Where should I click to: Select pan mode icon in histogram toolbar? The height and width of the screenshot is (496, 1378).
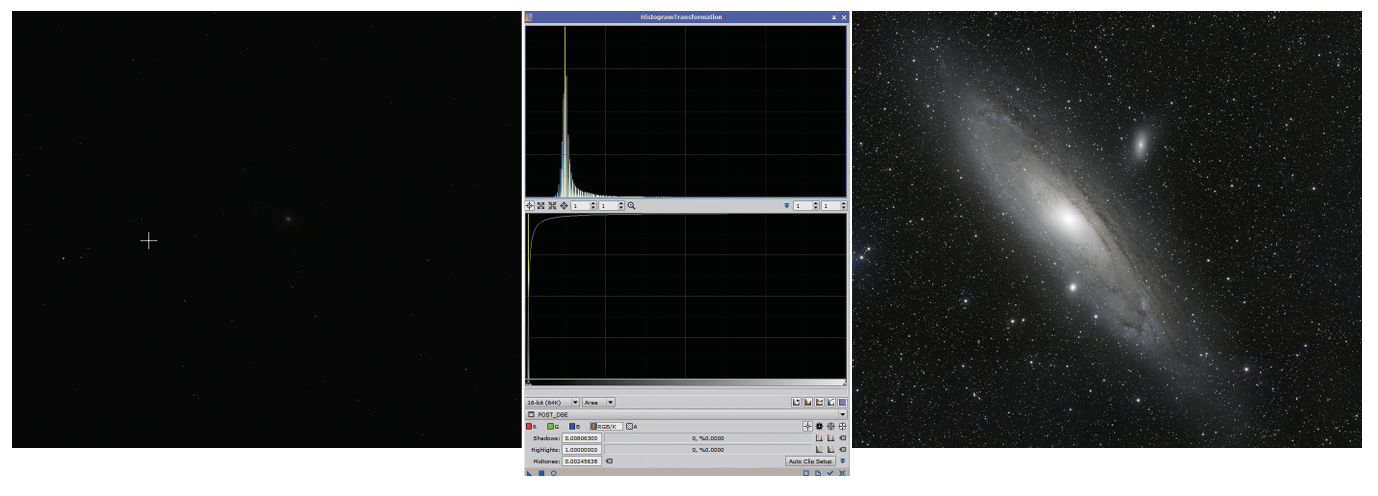pyautogui.click(x=564, y=206)
